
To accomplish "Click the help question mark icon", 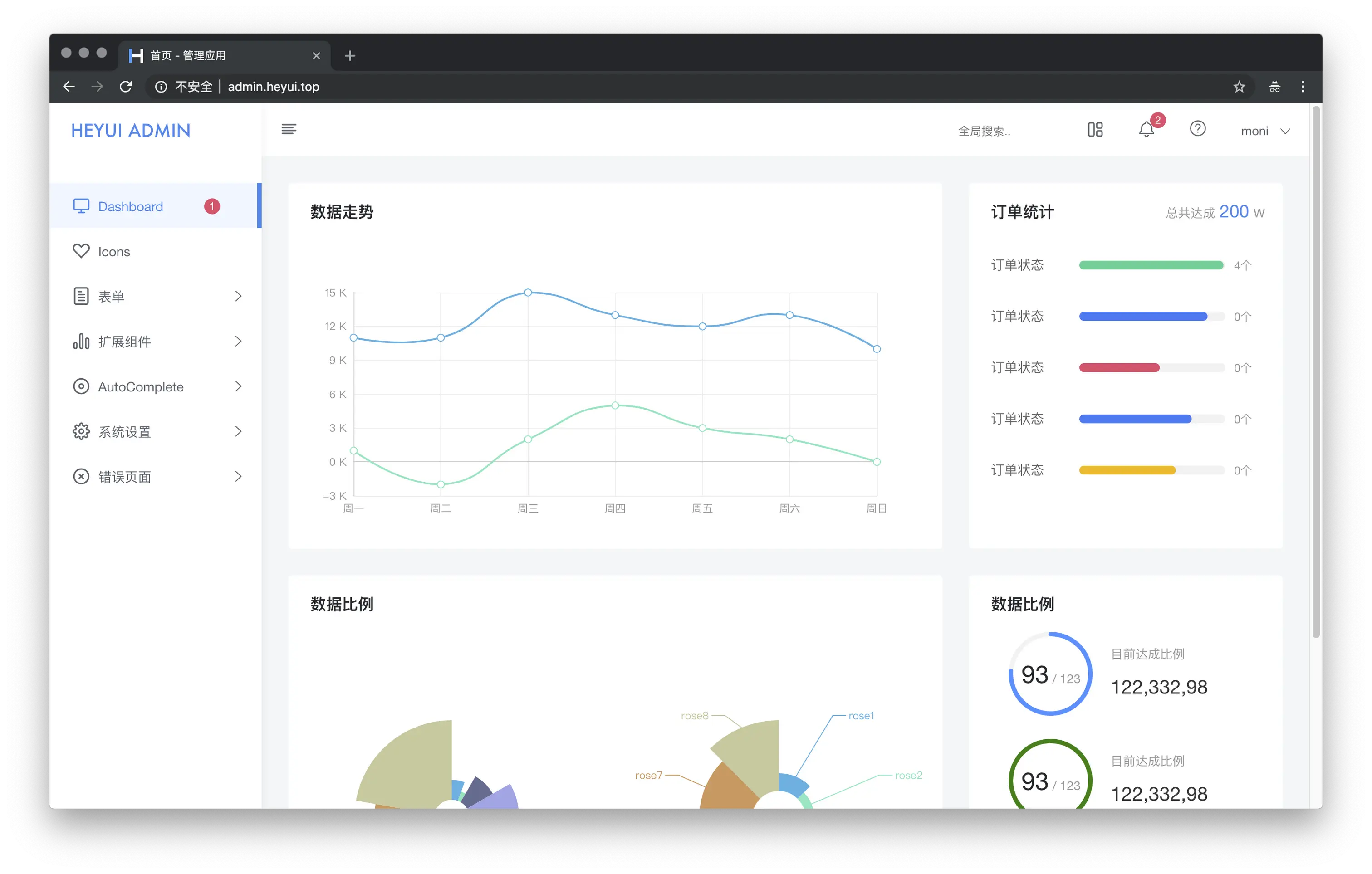I will (x=1198, y=129).
